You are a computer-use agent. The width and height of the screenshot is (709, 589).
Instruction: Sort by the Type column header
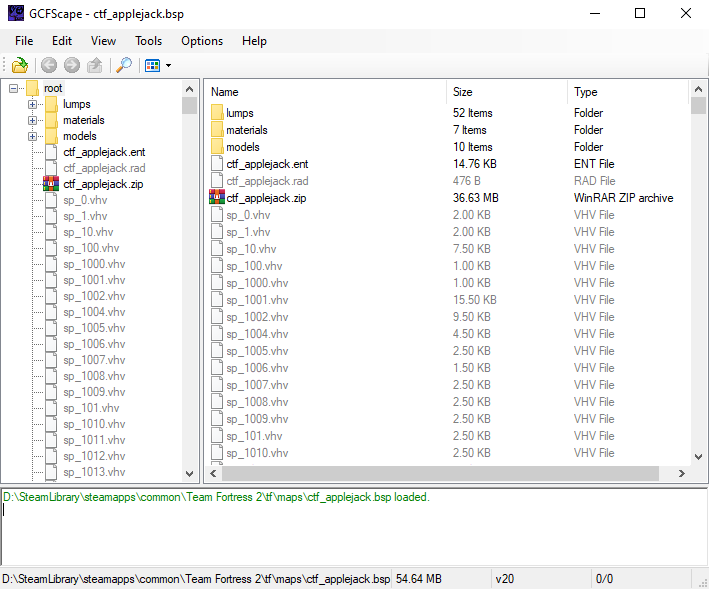pyautogui.click(x=628, y=92)
